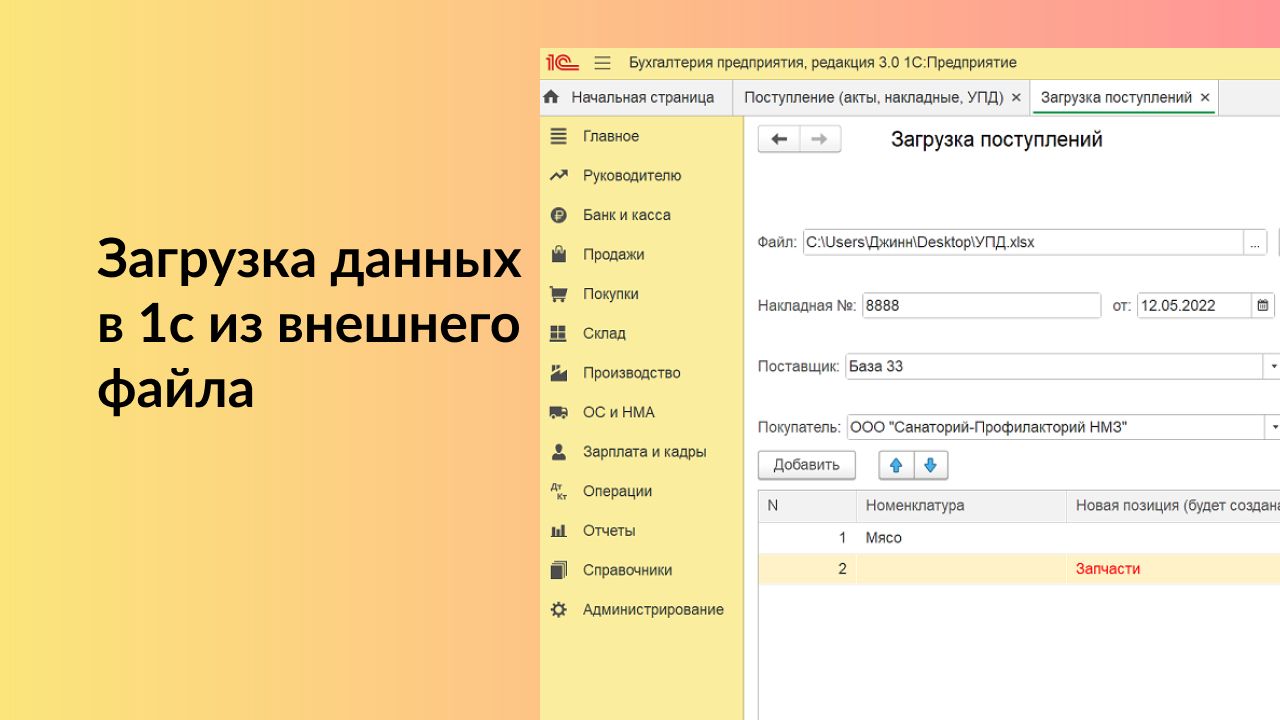Screen dimensions: 1280x720
Task: Move row down with blue arrow
Action: click(x=930, y=466)
